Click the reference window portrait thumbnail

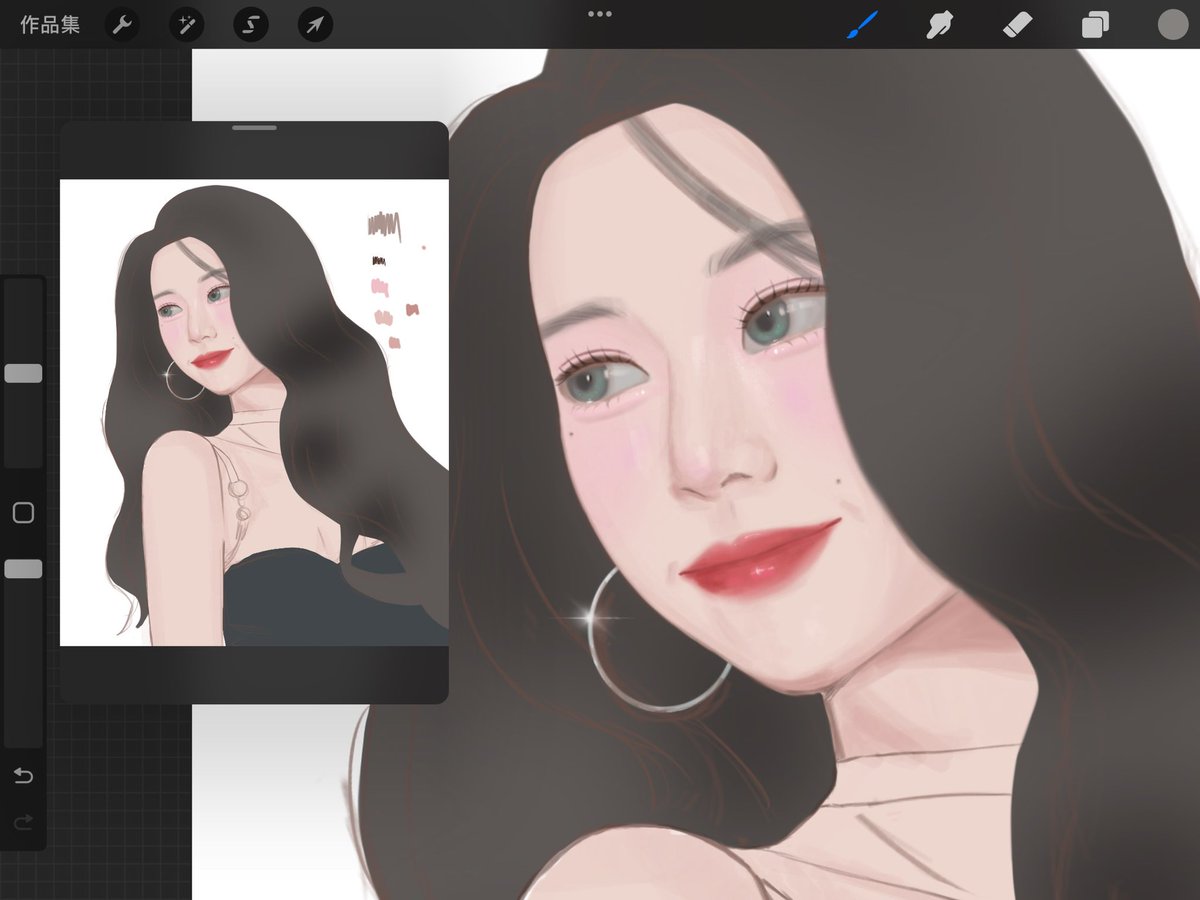click(254, 413)
